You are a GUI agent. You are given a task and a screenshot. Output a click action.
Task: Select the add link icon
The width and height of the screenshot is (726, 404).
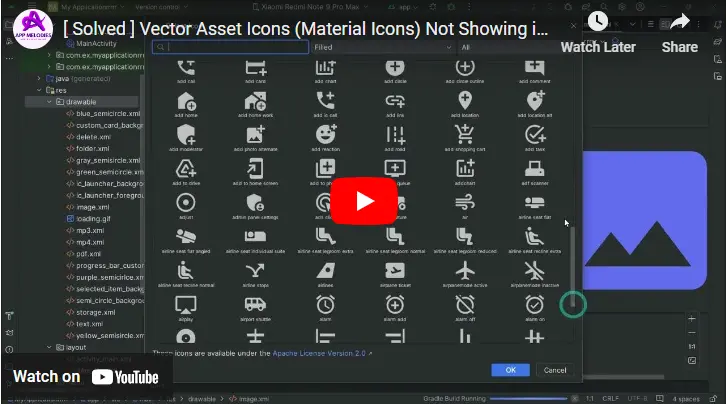395,101
